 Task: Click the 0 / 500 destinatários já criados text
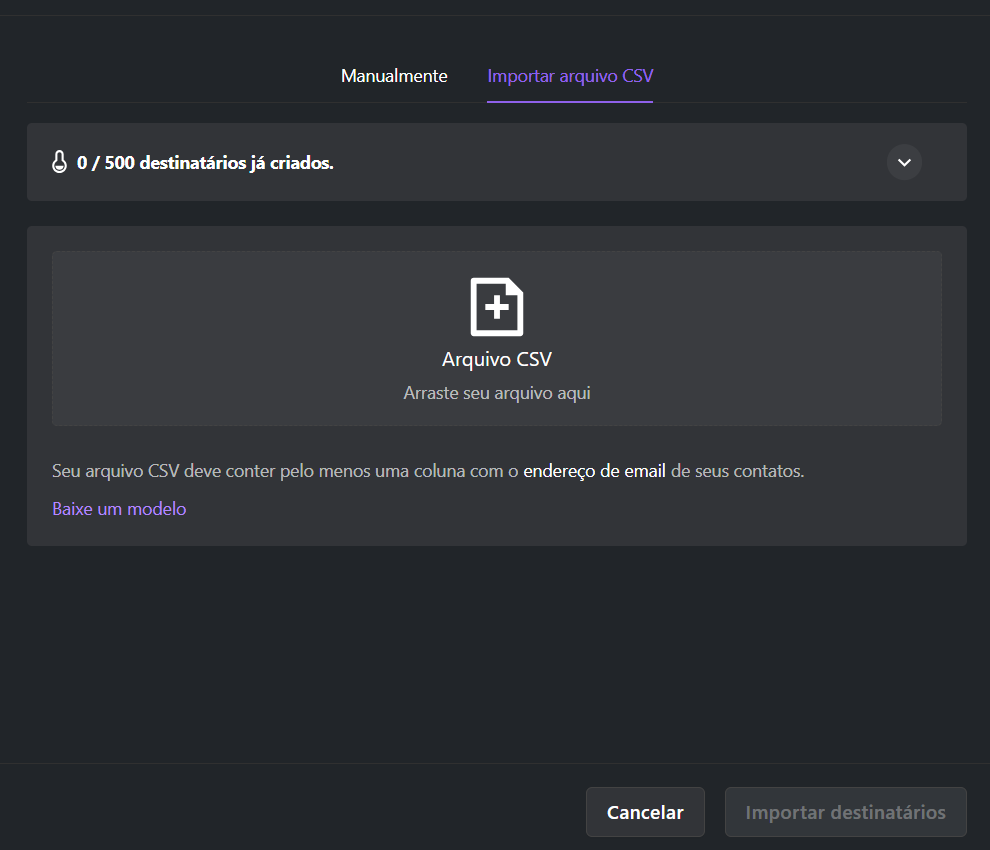click(x=205, y=163)
